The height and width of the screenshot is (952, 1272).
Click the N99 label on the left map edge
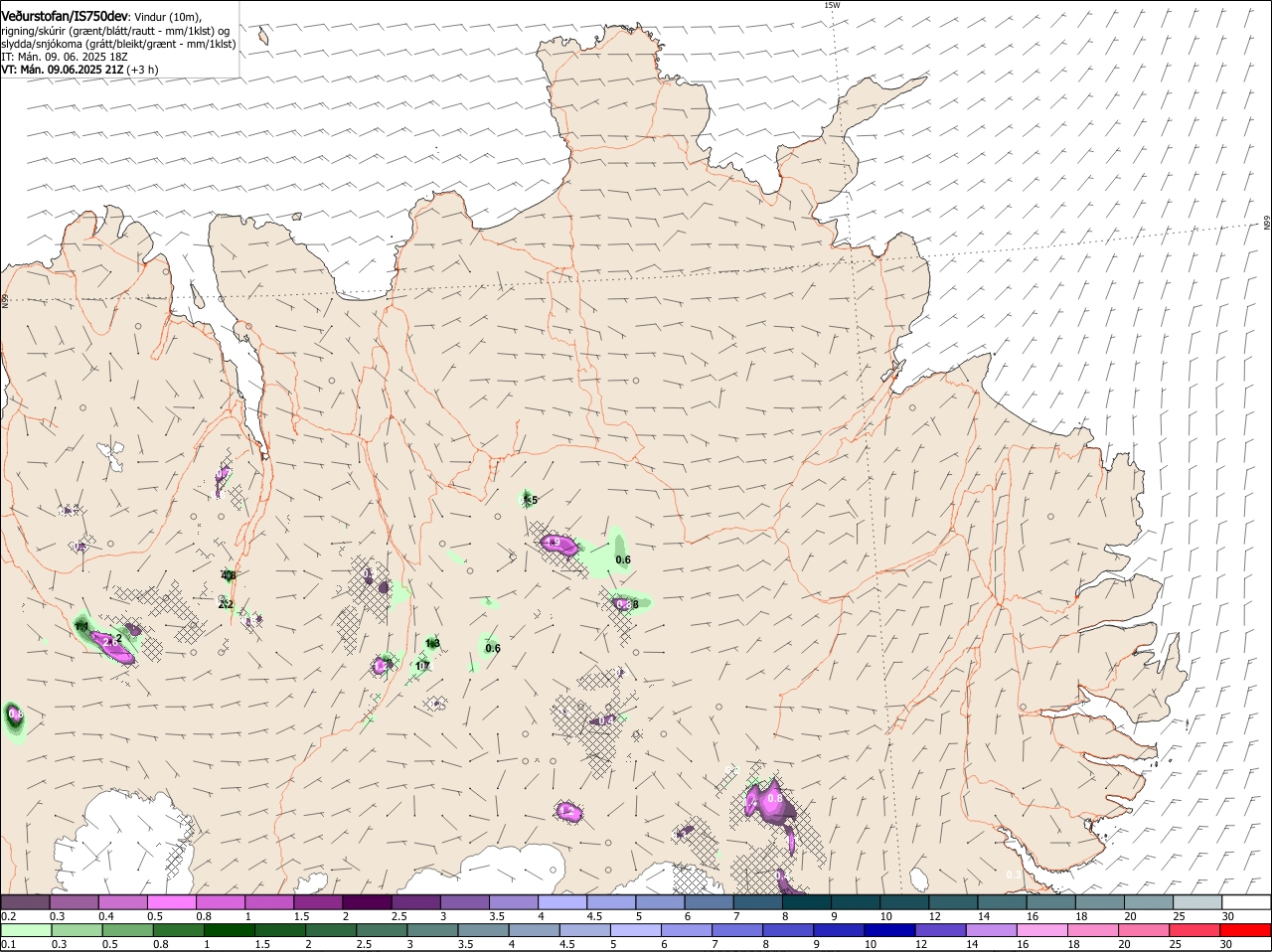click(5, 300)
